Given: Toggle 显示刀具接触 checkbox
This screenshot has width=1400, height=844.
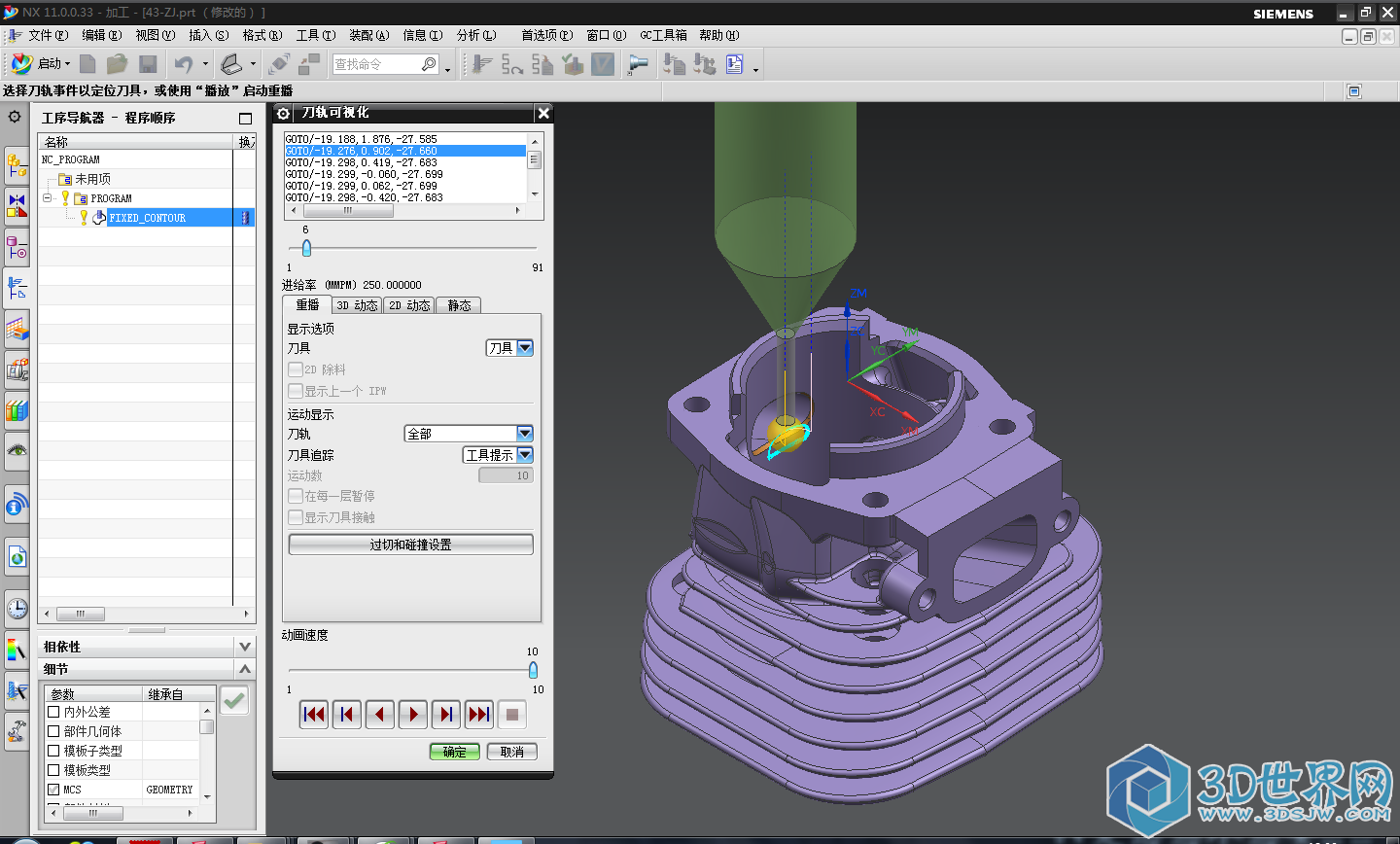Looking at the screenshot, I should click(x=296, y=517).
